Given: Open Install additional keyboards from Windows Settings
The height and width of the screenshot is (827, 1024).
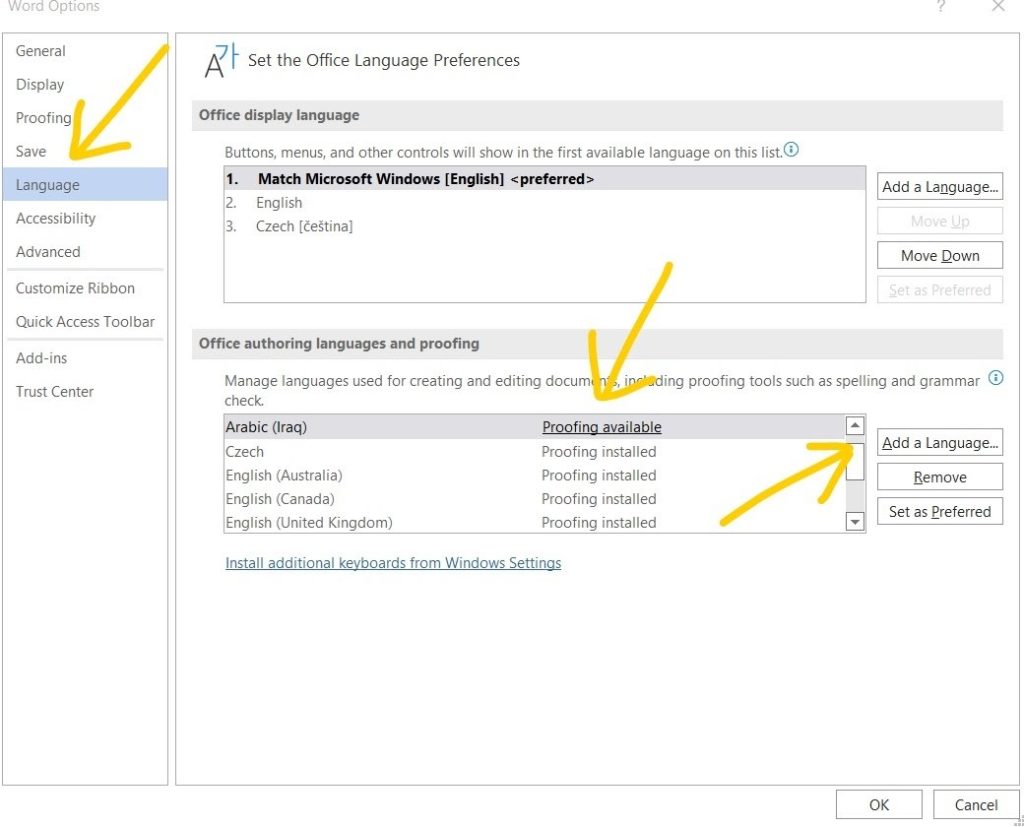Looking at the screenshot, I should [x=393, y=562].
